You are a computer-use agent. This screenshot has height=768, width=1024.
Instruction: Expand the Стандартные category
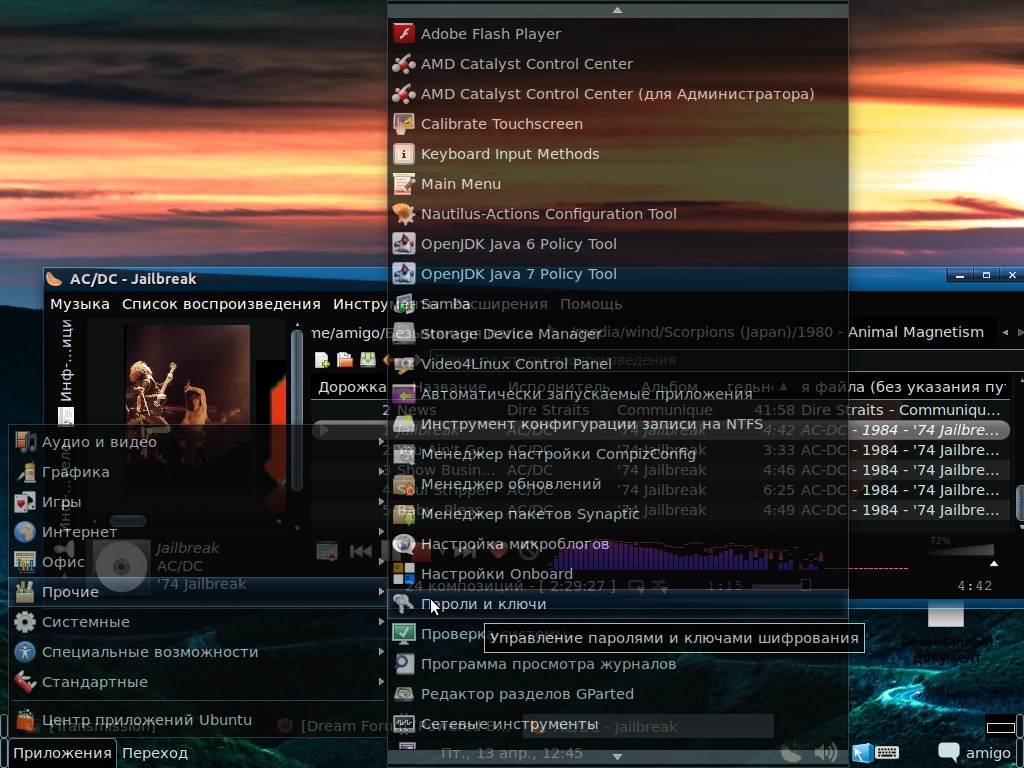tap(198, 682)
